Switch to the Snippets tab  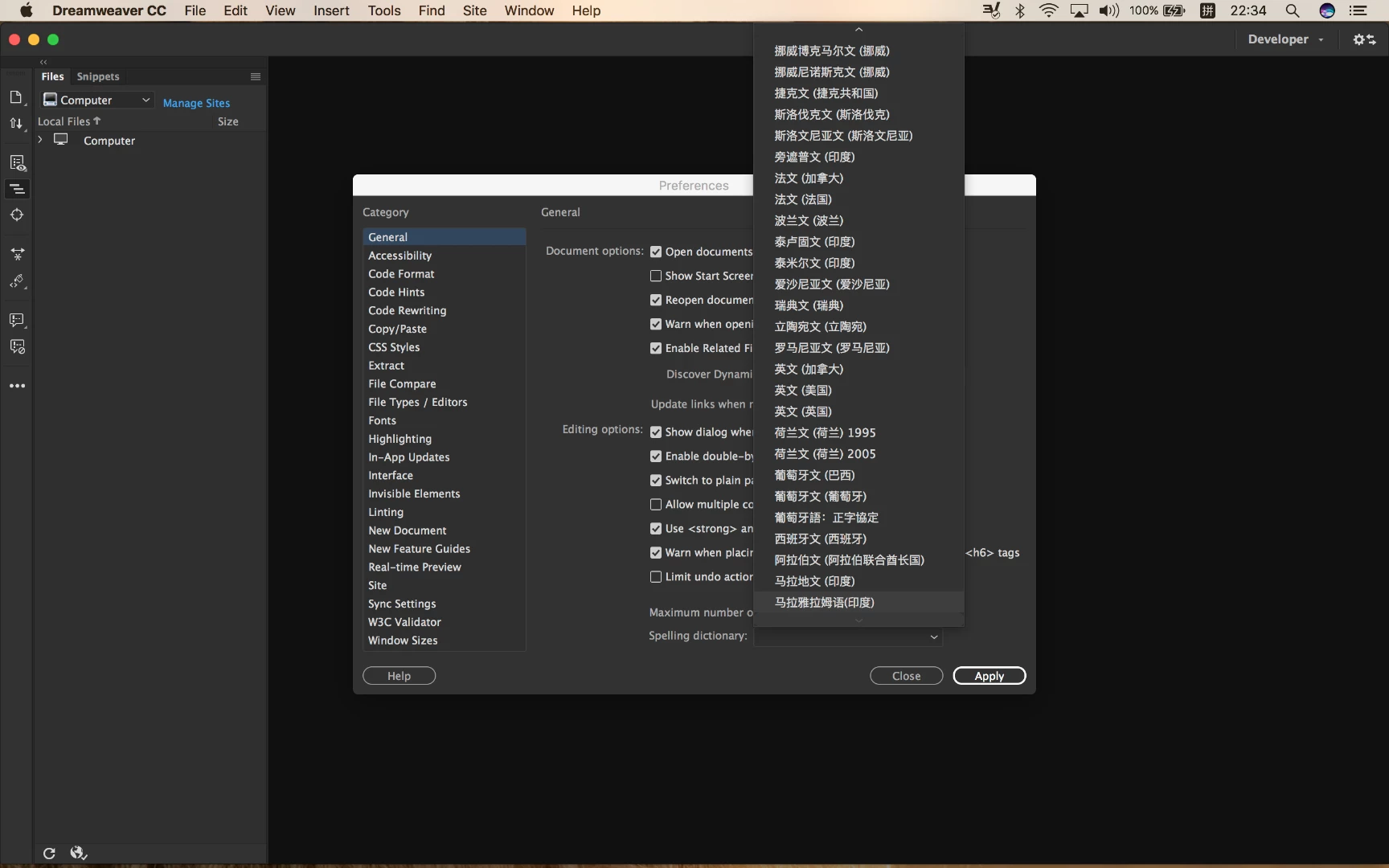(98, 76)
